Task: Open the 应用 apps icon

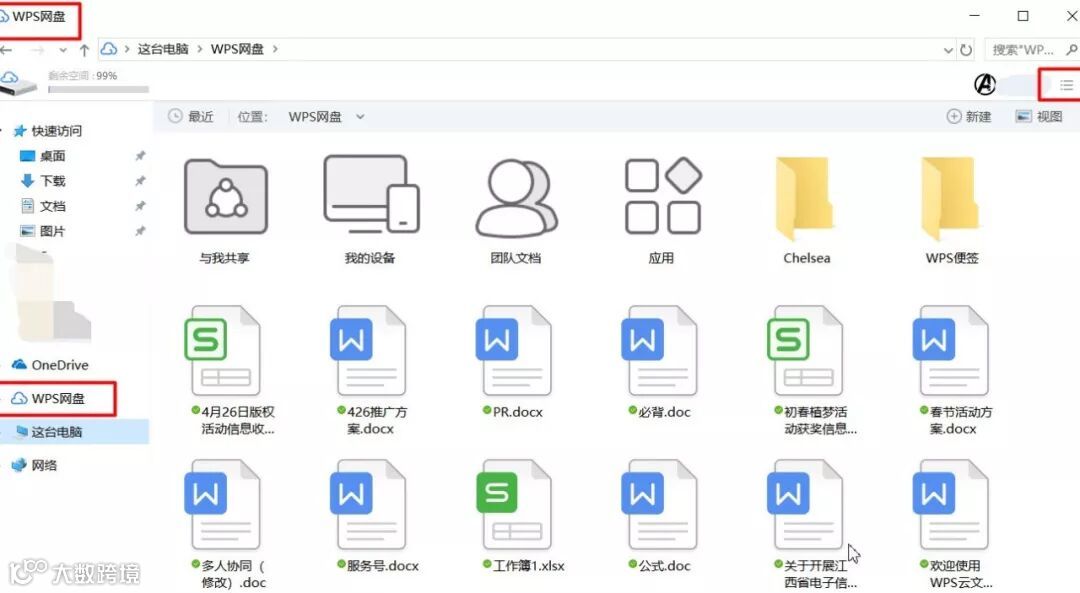Action: tap(662, 196)
